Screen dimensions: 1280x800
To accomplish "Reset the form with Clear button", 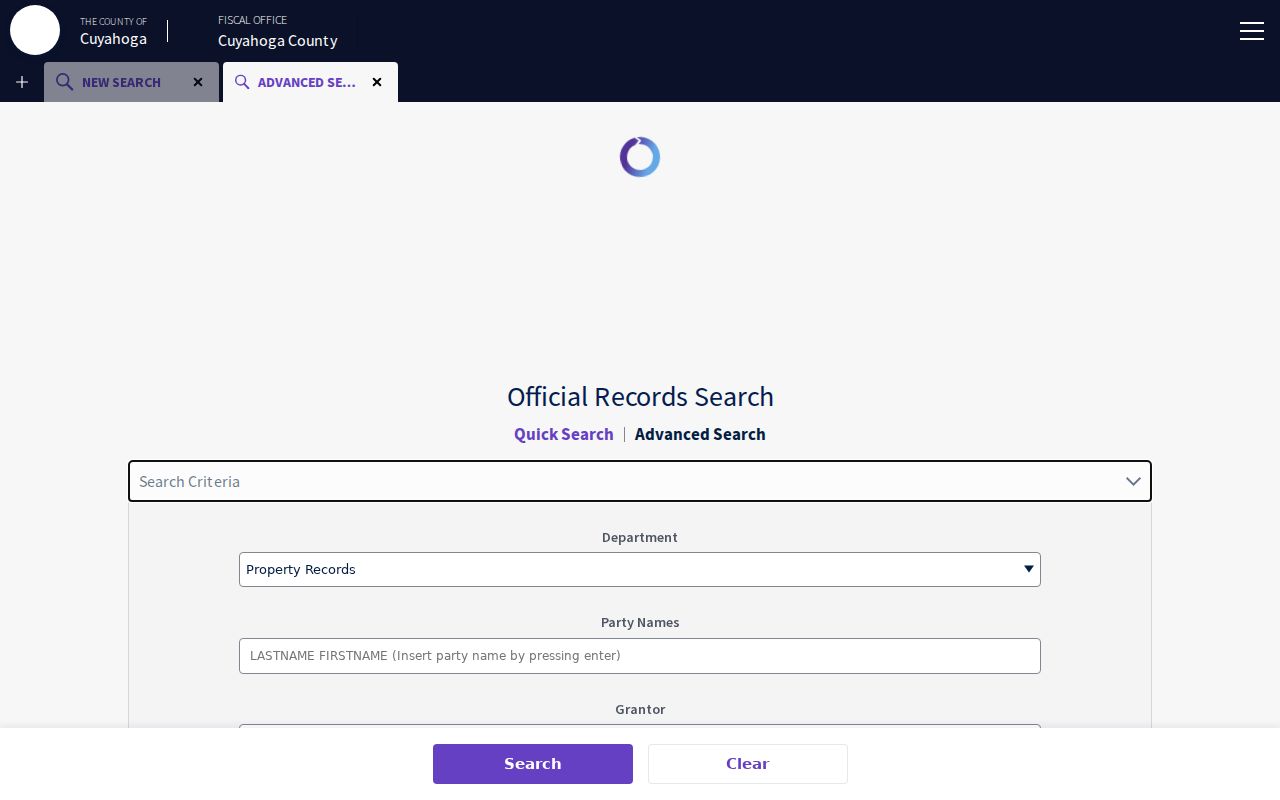I will pyautogui.click(x=748, y=764).
